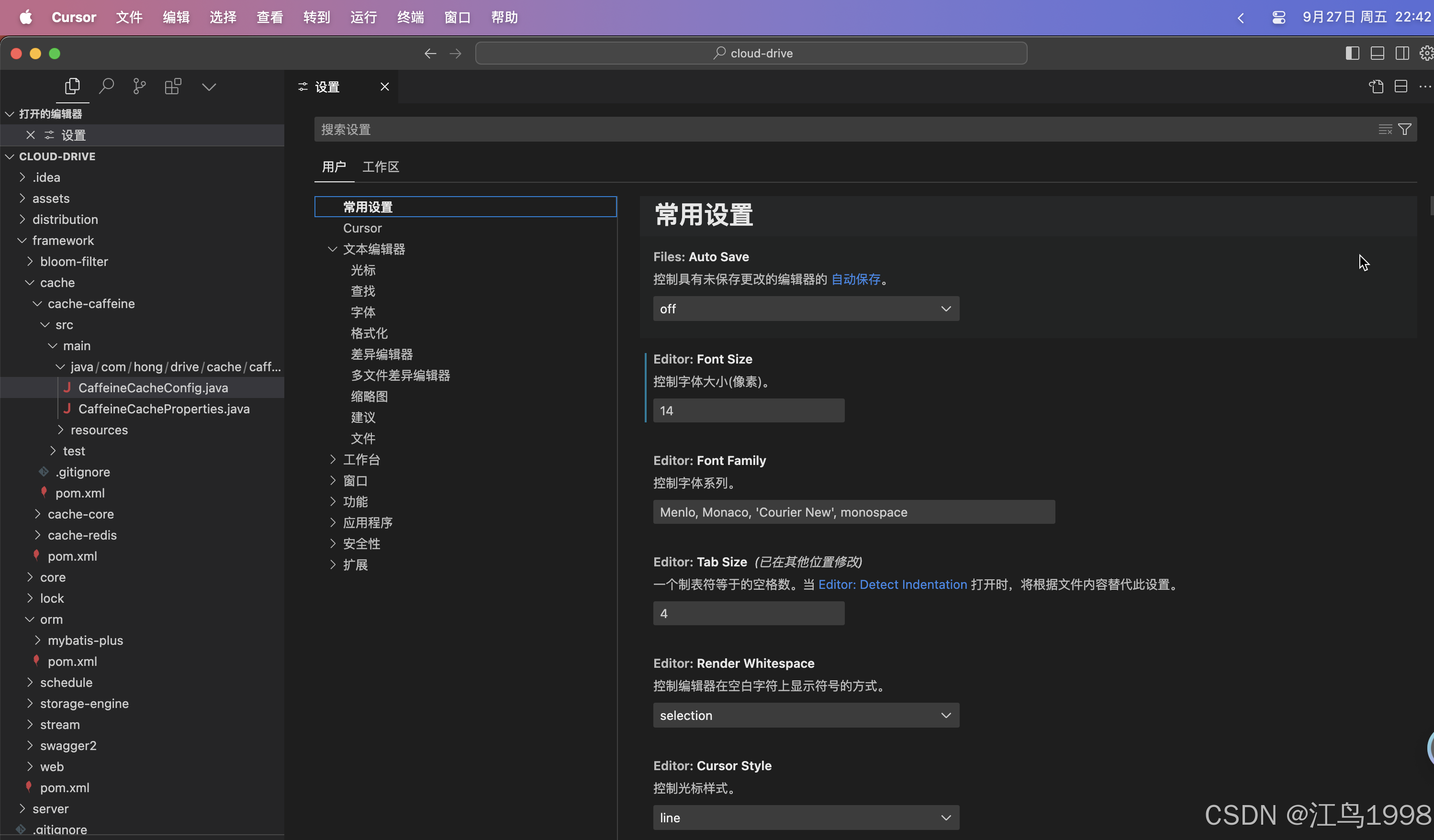Viewport: 1434px width, 840px height.
Task: Expand the 应用程序 settings section
Action: pyautogui.click(x=333, y=523)
